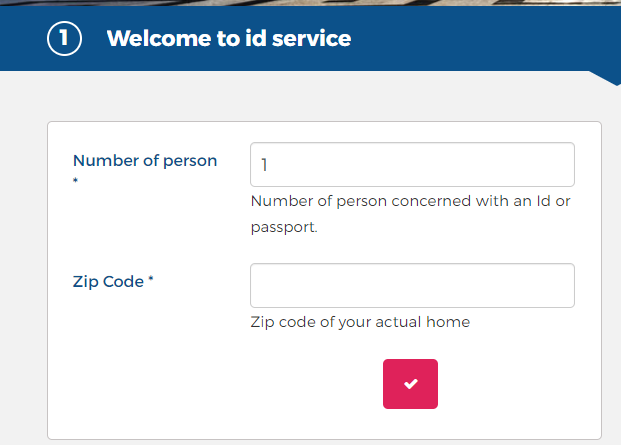Focus the Number of person input field
The height and width of the screenshot is (445, 621).
412,165
